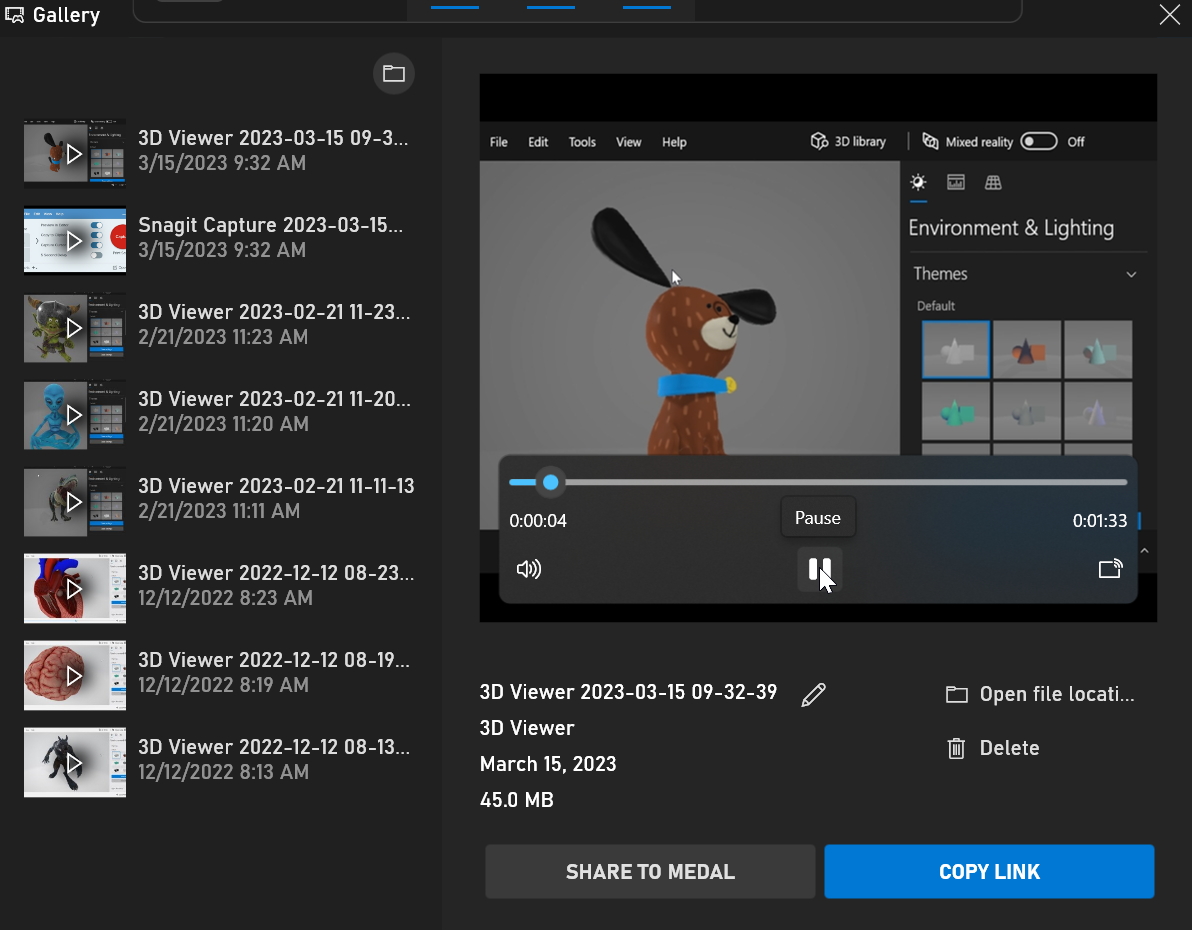The image size is (1192, 930).
Task: Switch to the leftmost tab at the top
Action: pos(455,8)
